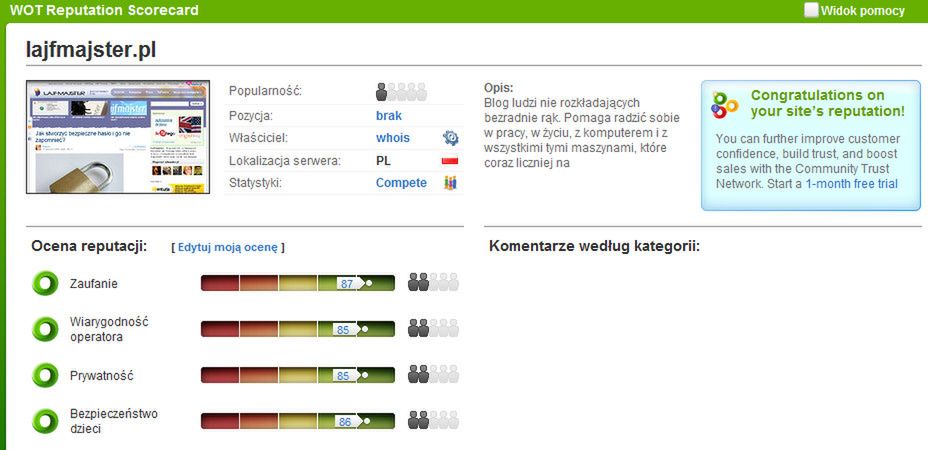This screenshot has height=450, width=928.
Task: Click the Statystyki label
Action: click(255, 183)
